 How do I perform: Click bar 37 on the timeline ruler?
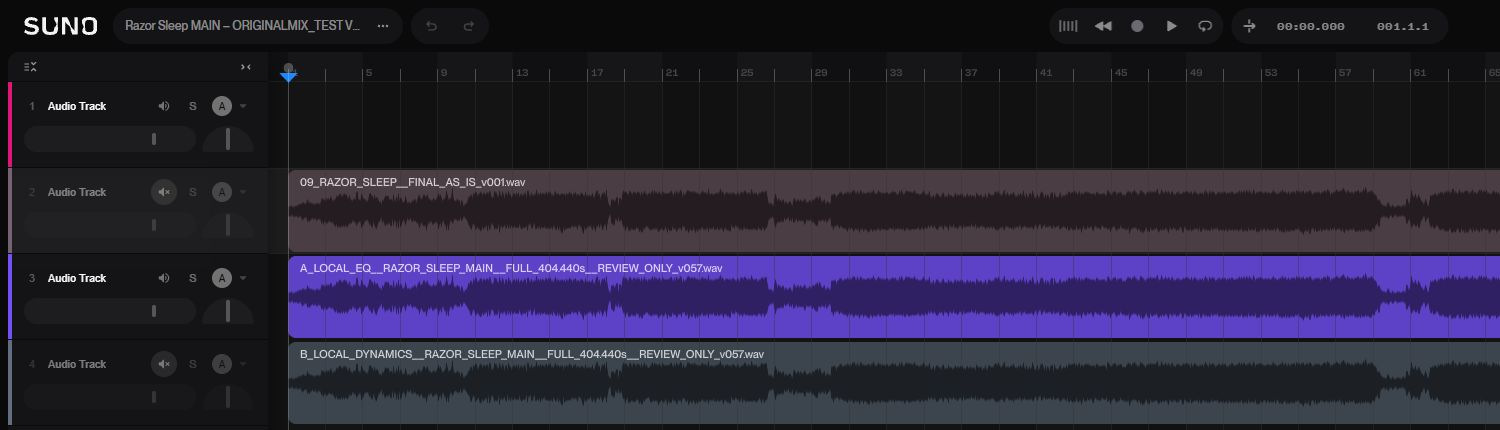click(972, 73)
